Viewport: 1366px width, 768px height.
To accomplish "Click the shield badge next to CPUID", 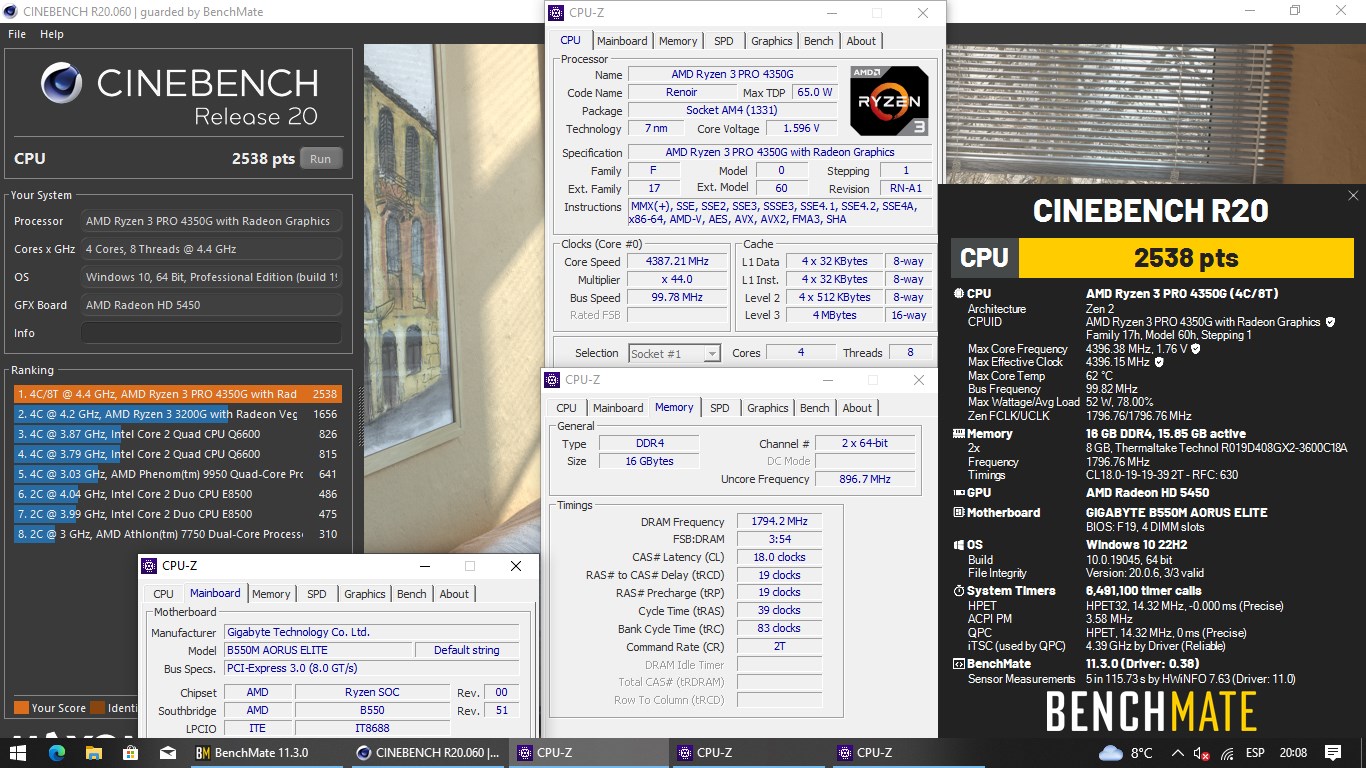I will tap(1330, 322).
